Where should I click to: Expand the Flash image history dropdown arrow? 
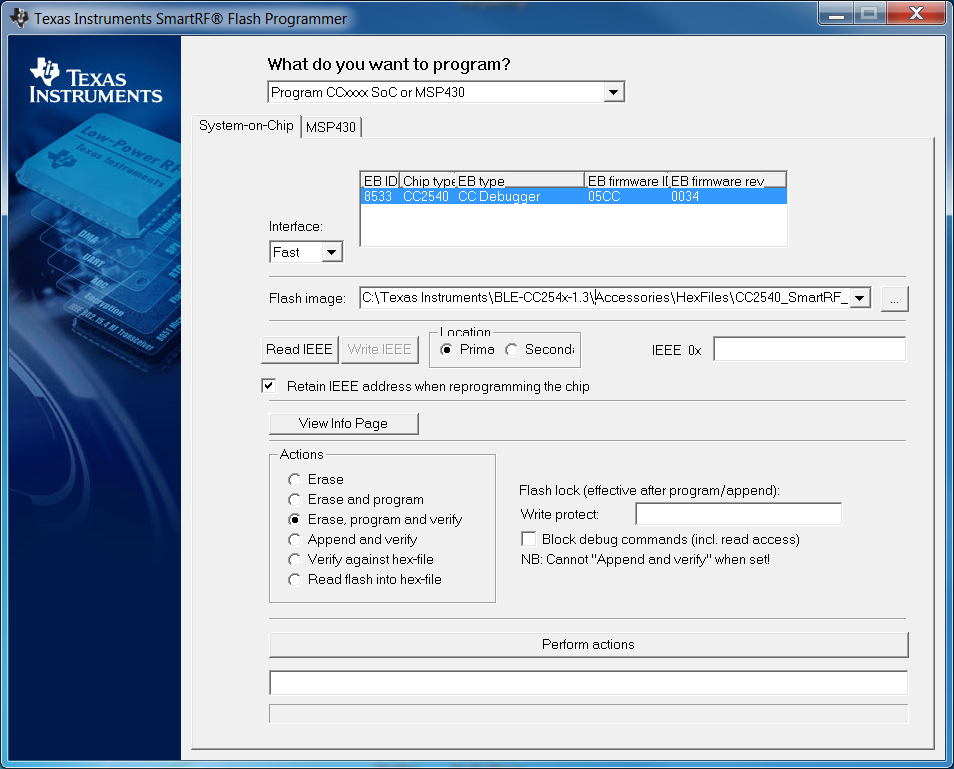click(860, 298)
